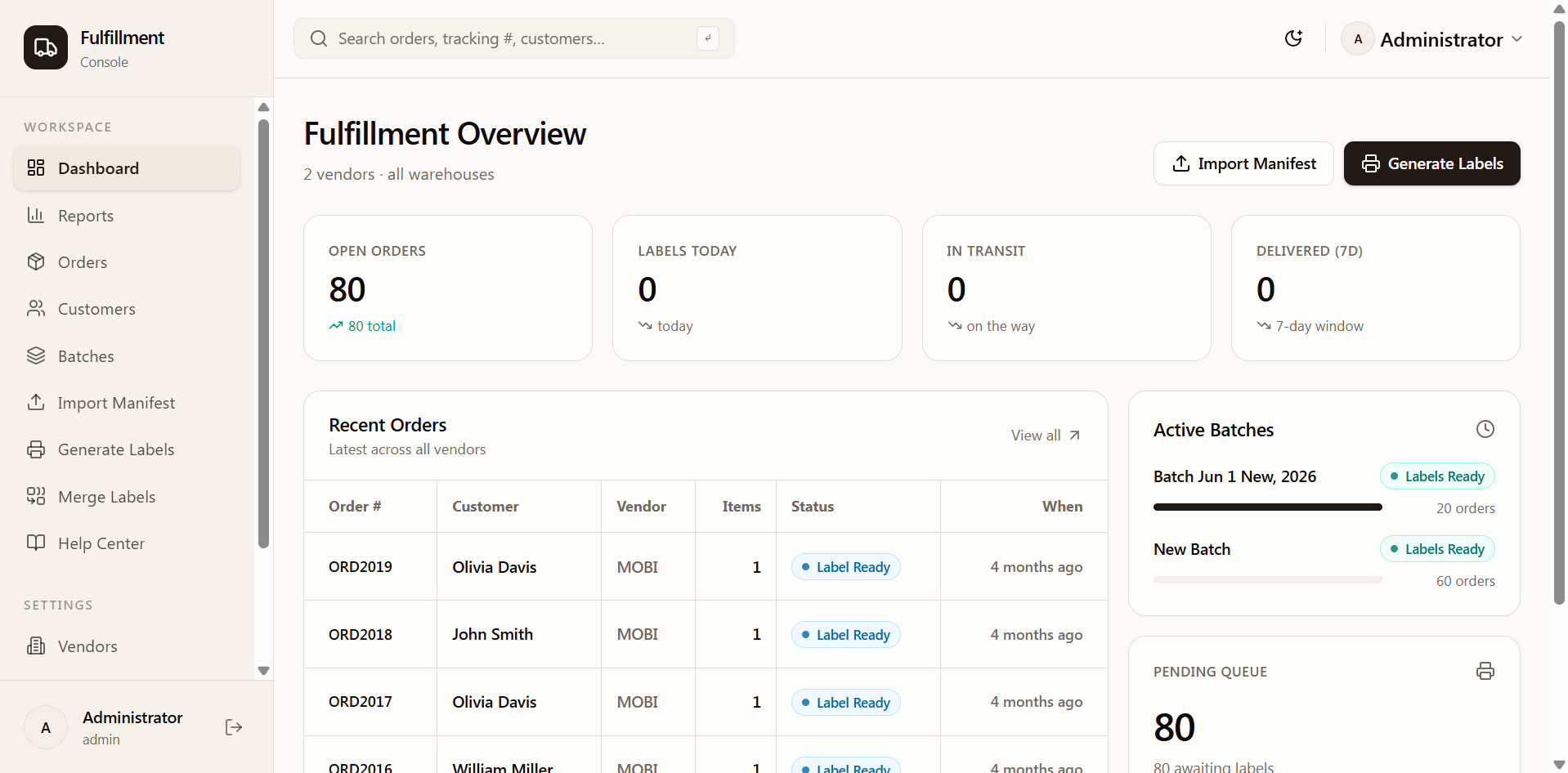The width and height of the screenshot is (1568, 773).
Task: Click the header Administrator avatar
Action: coord(1358,38)
